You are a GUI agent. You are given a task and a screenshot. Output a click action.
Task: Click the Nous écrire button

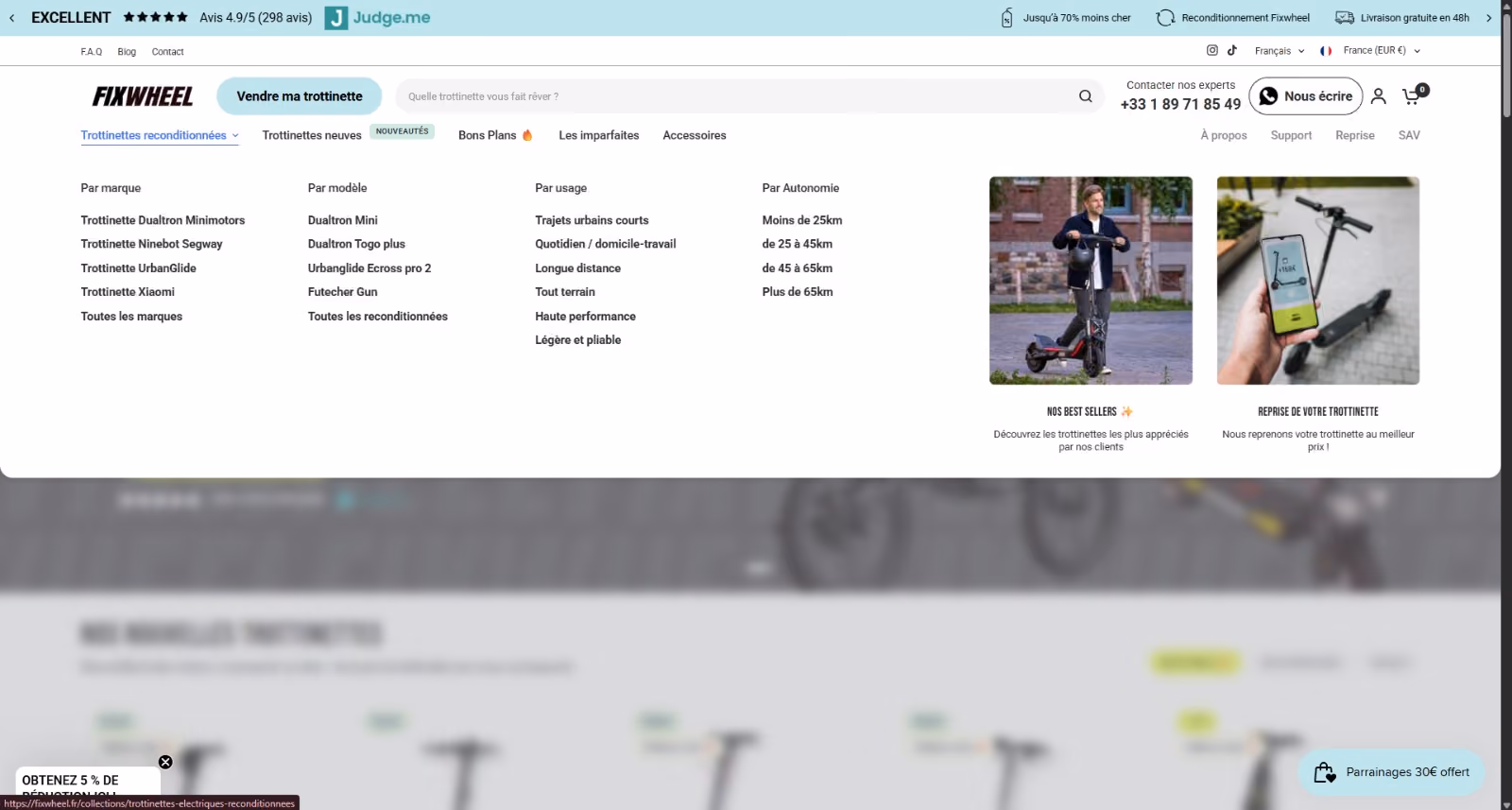(x=1307, y=96)
